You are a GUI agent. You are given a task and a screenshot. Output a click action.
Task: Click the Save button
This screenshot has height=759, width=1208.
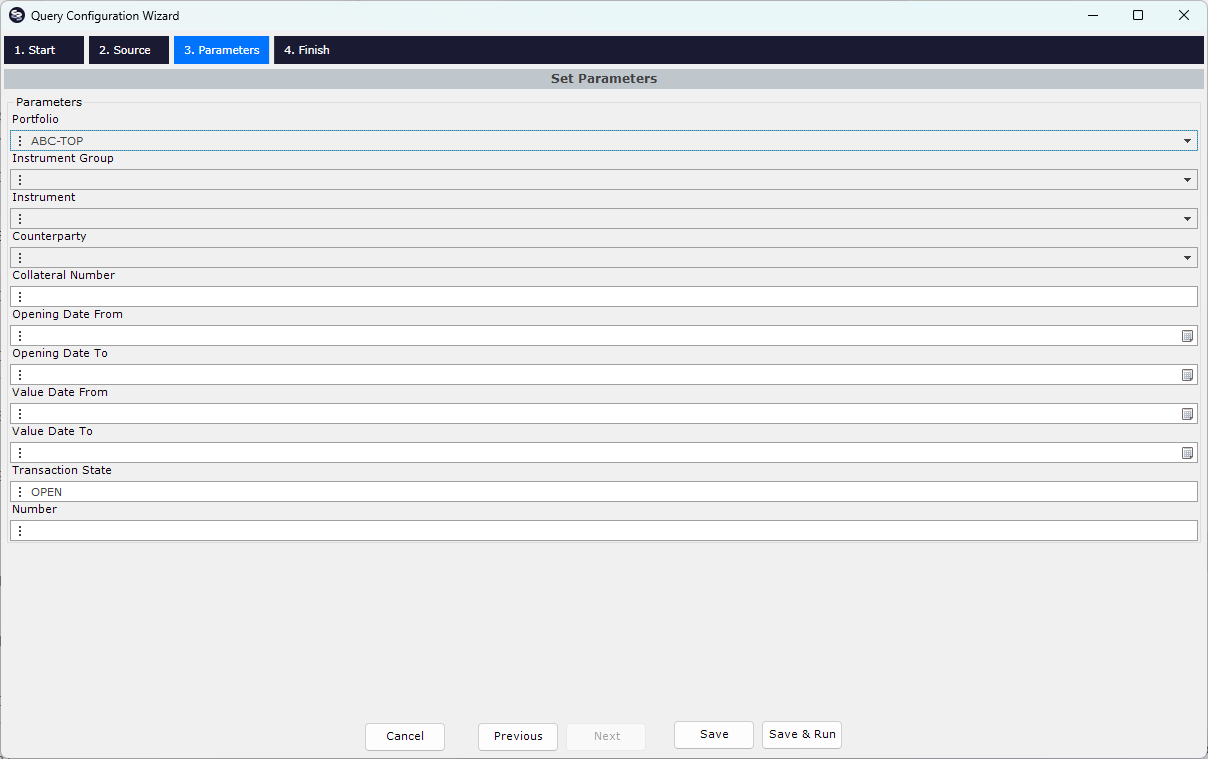[714, 734]
